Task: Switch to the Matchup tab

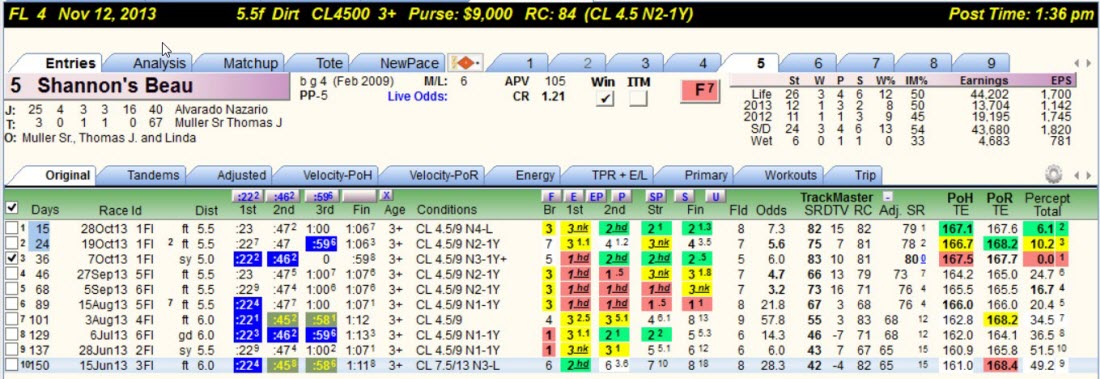Action: [x=251, y=63]
